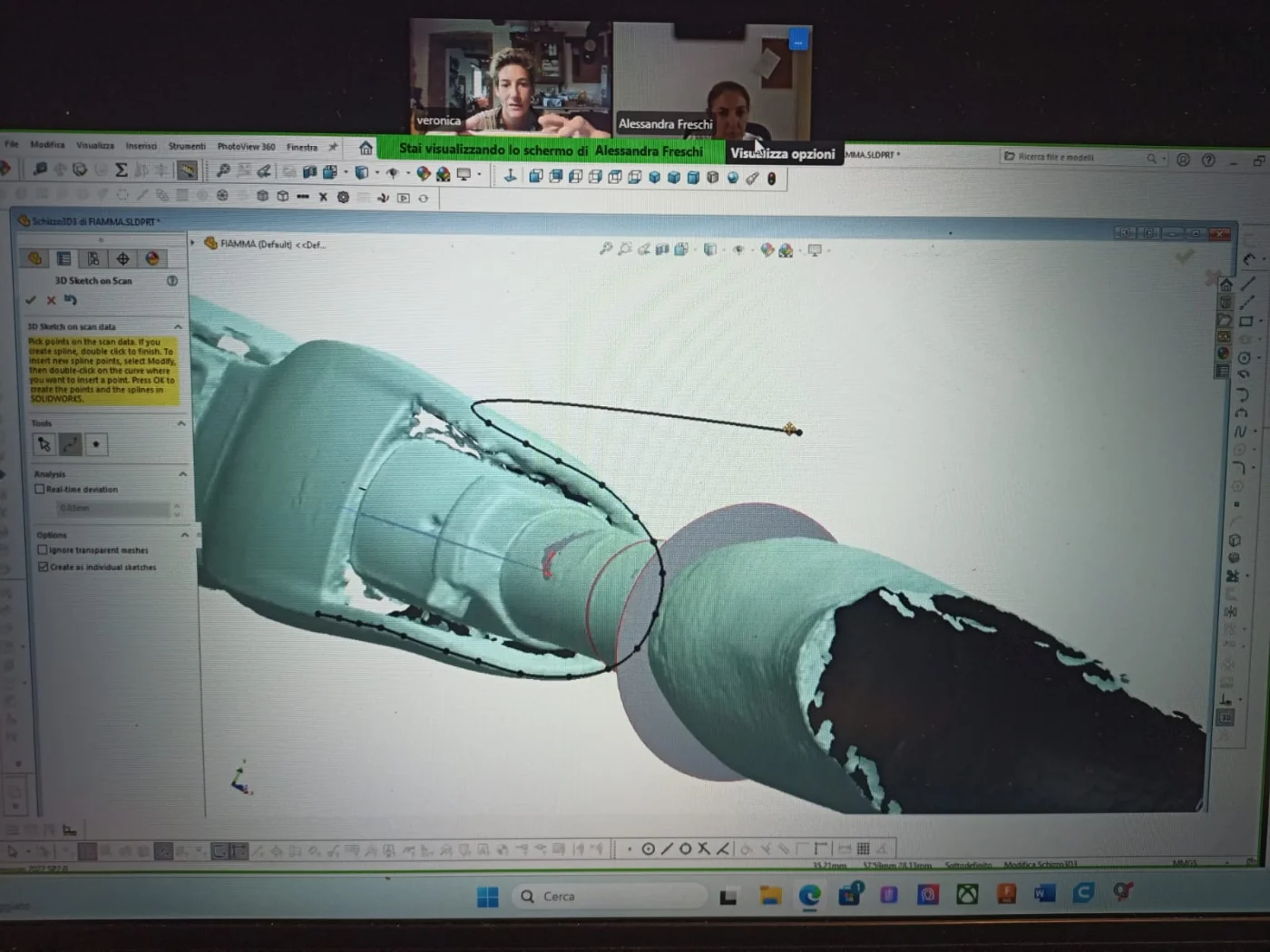Click the Xbox icon on the taskbar
The width and height of the screenshot is (1270, 952).
click(x=968, y=895)
